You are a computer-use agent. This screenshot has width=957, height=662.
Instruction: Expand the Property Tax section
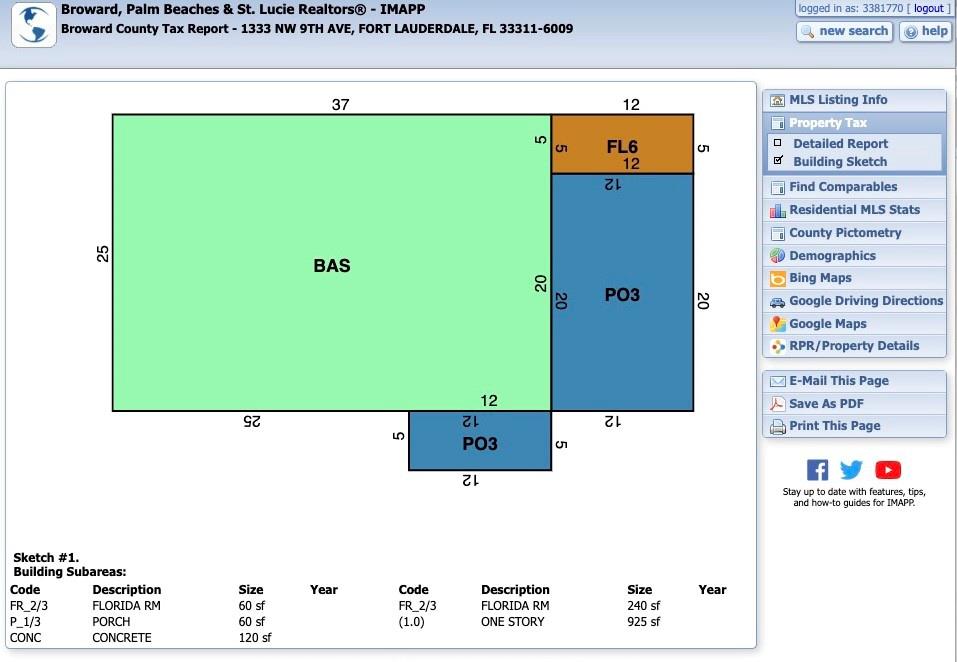[827, 123]
